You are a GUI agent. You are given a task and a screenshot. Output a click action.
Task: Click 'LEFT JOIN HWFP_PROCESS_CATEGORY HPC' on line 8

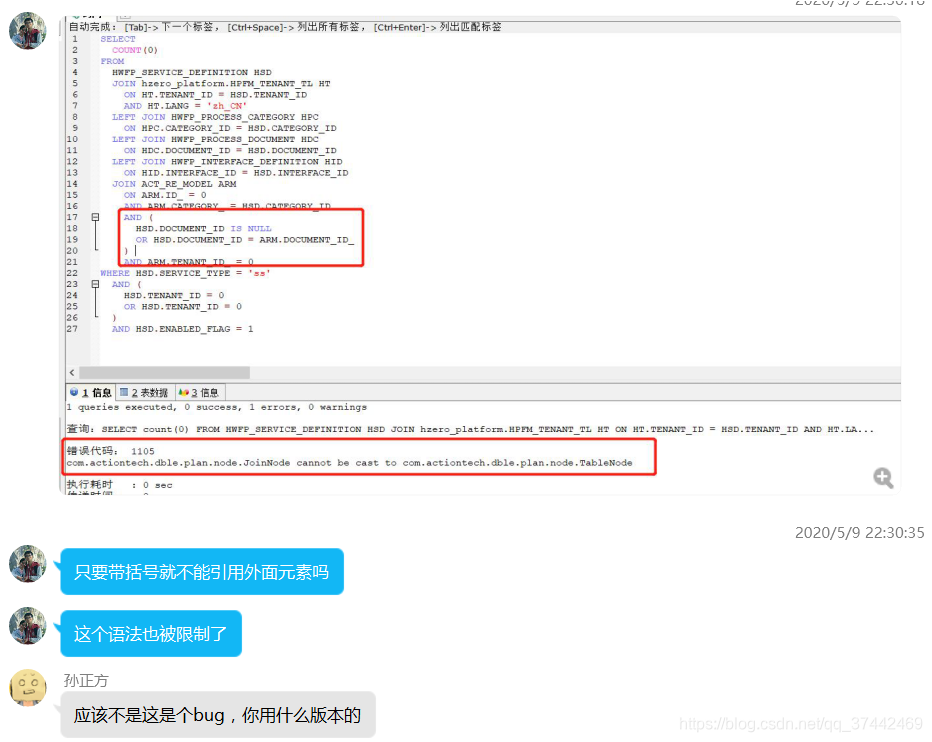click(215, 117)
